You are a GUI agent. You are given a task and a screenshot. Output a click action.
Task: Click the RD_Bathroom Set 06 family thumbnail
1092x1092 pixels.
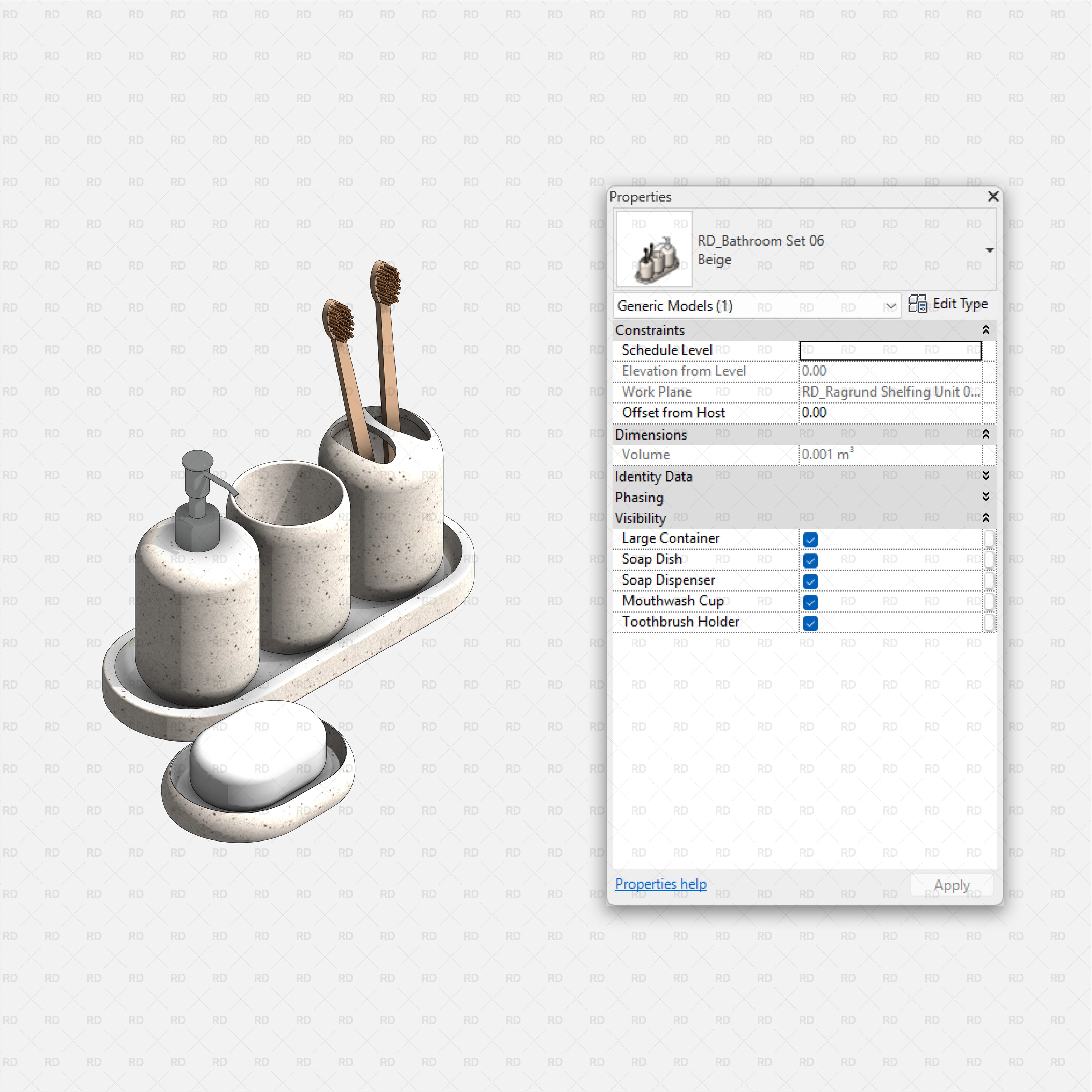pos(654,249)
